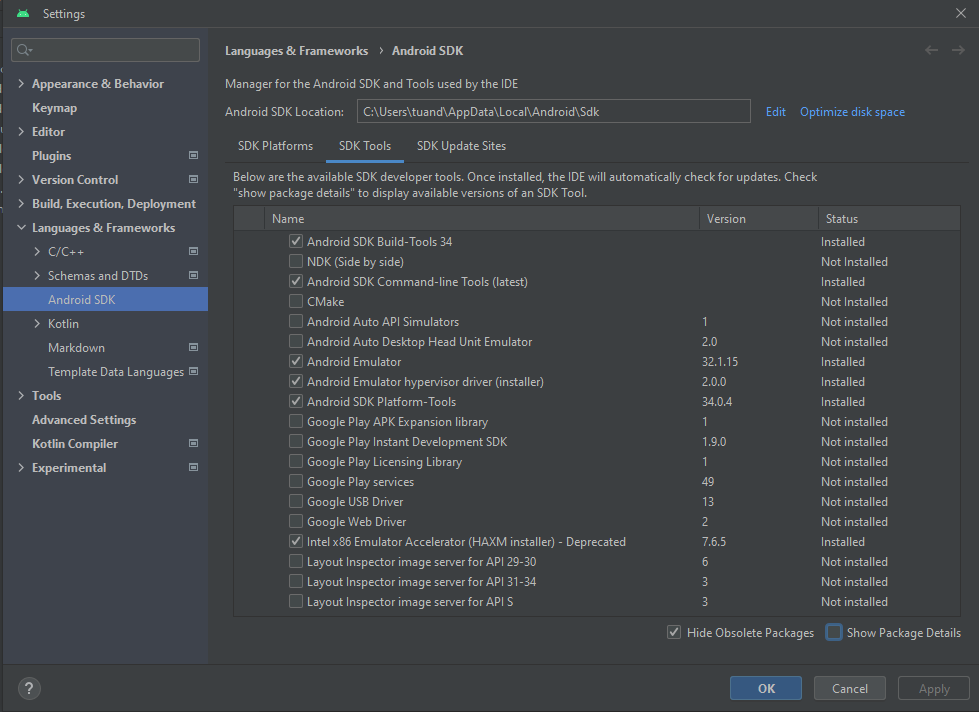The image size is (979, 712).
Task: Collapse Languages & Frameworks tree node
Action: (x=21, y=227)
